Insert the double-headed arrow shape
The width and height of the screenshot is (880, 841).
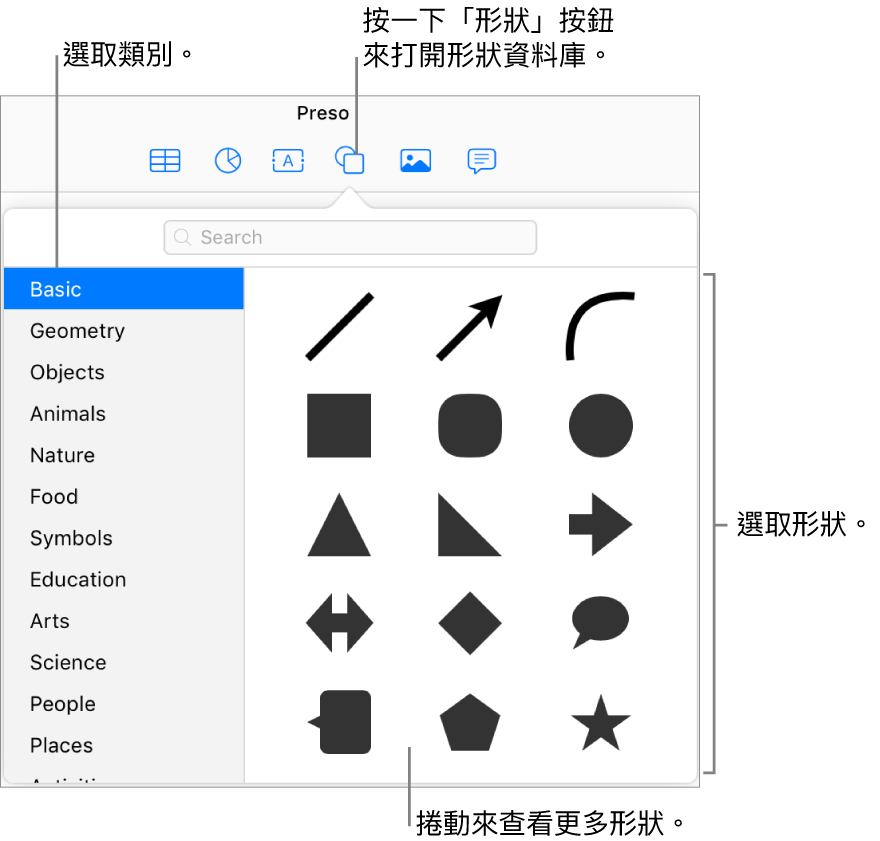coord(340,623)
